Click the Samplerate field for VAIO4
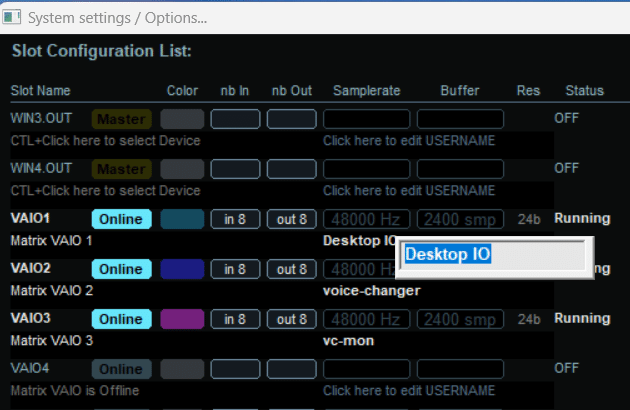 [366, 369]
